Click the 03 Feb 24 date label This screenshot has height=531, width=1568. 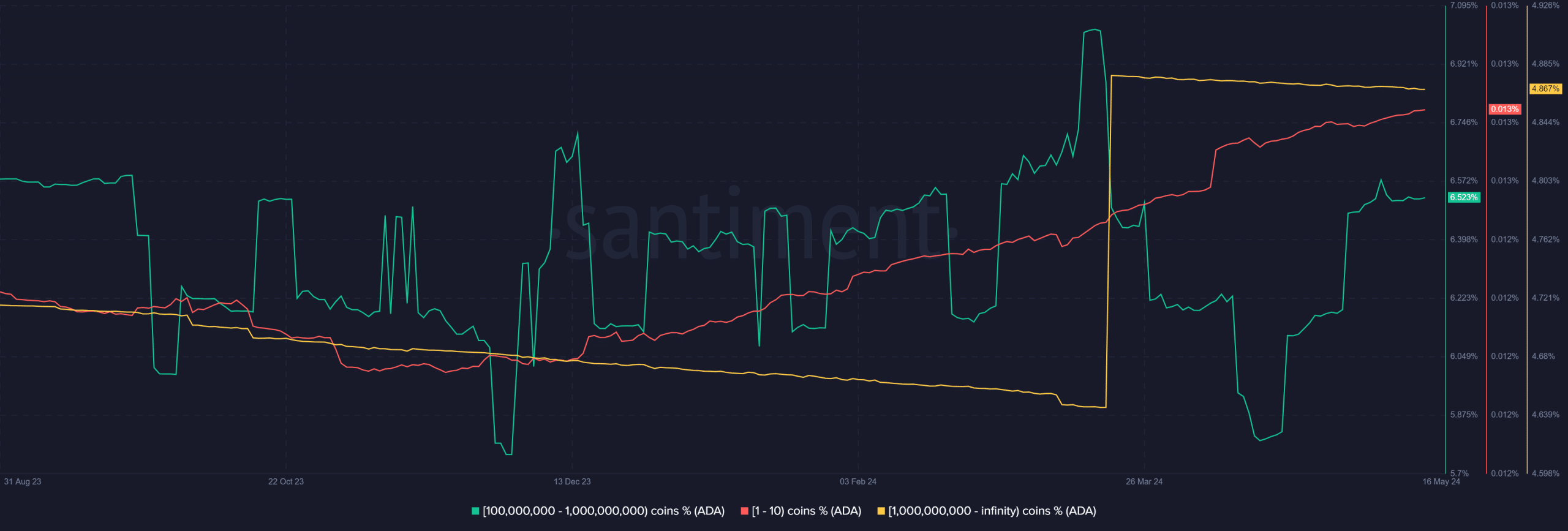858,481
